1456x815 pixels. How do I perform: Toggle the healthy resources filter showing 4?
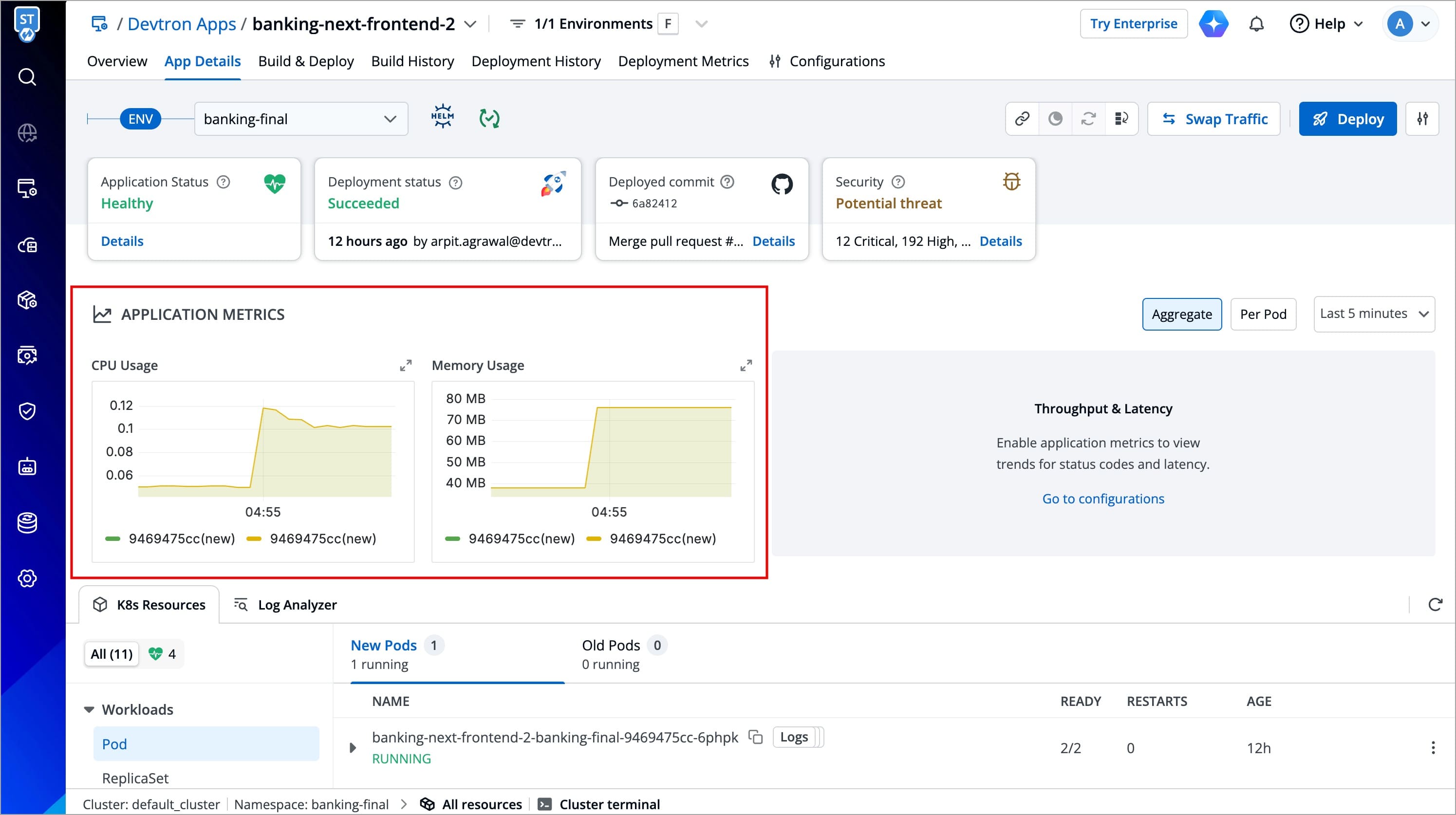[162, 654]
